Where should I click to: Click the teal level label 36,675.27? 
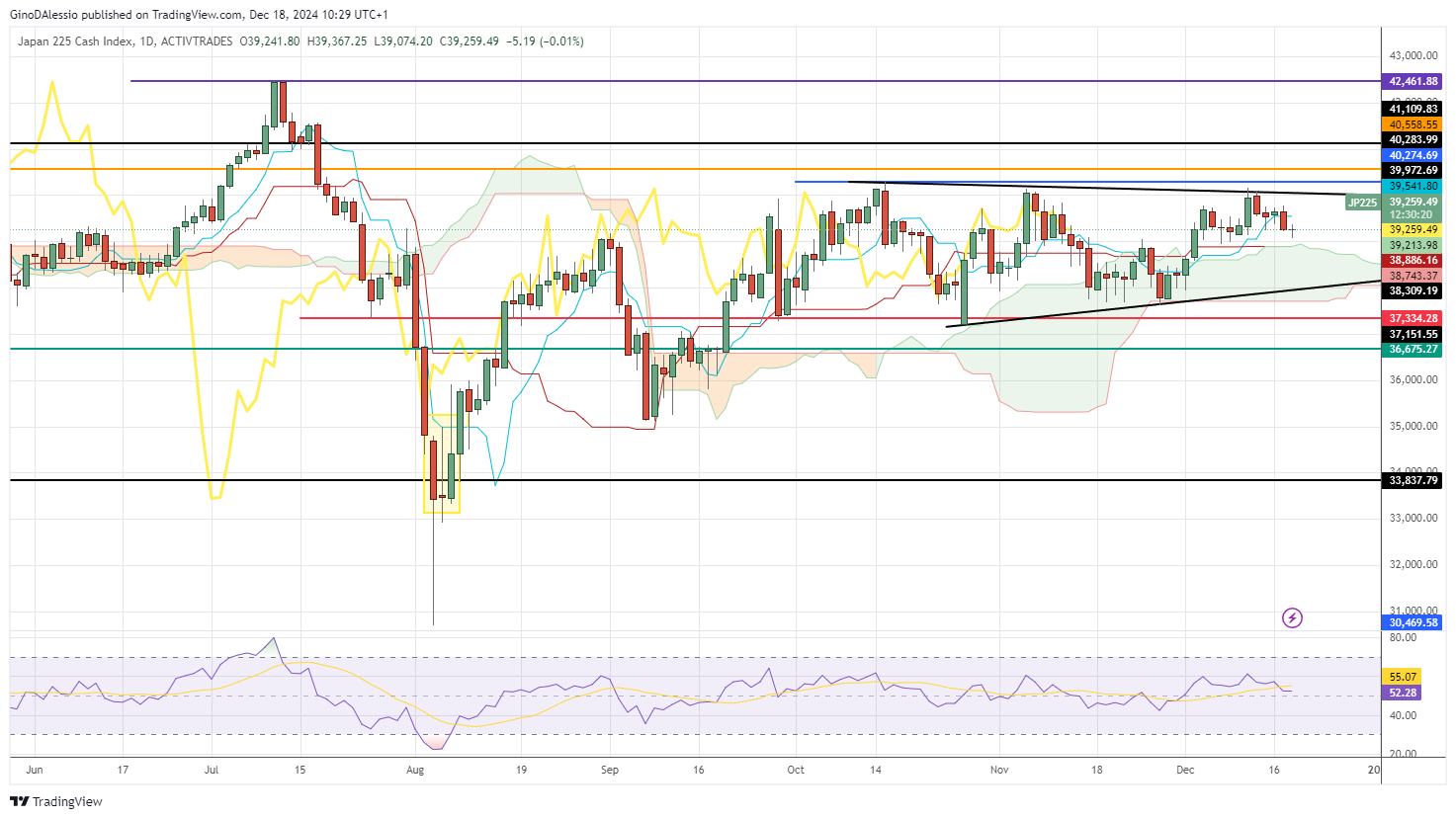coord(1412,350)
